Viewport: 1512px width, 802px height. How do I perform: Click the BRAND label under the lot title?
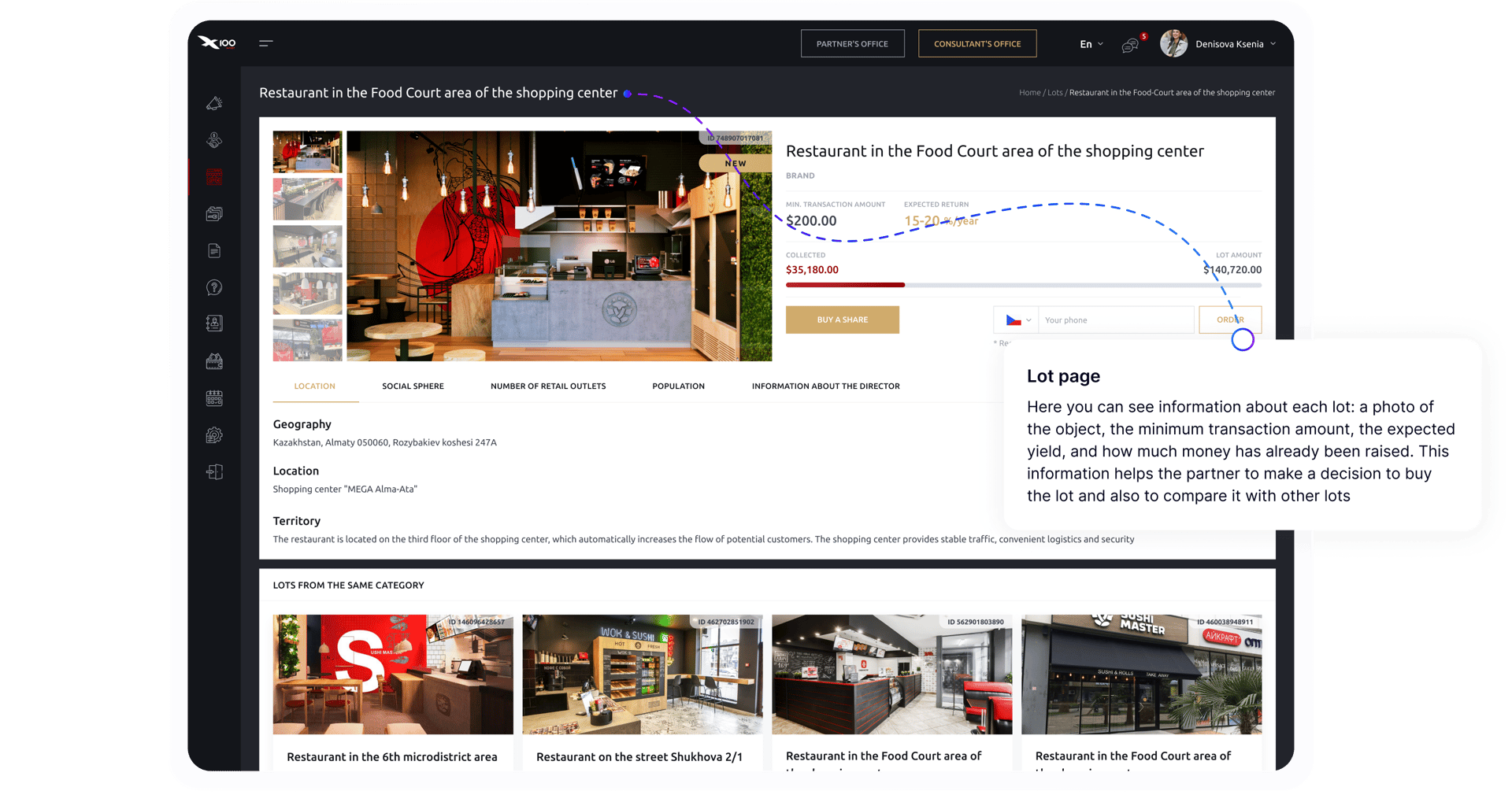(800, 176)
